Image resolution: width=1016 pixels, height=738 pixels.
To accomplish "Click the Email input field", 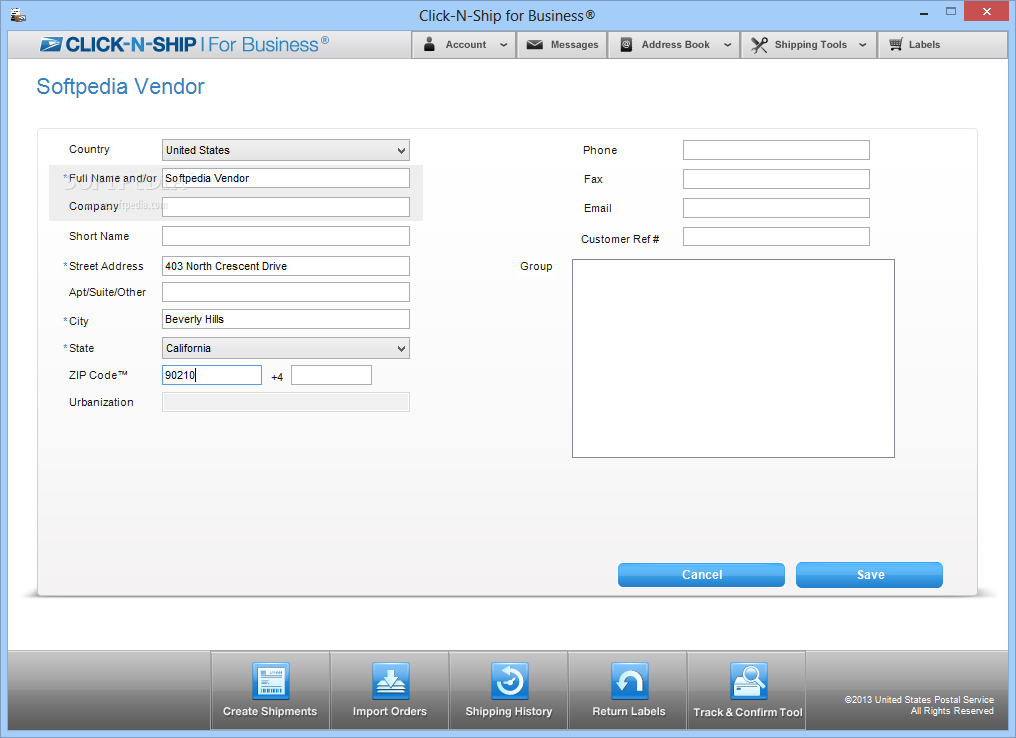I will pyautogui.click(x=776, y=208).
